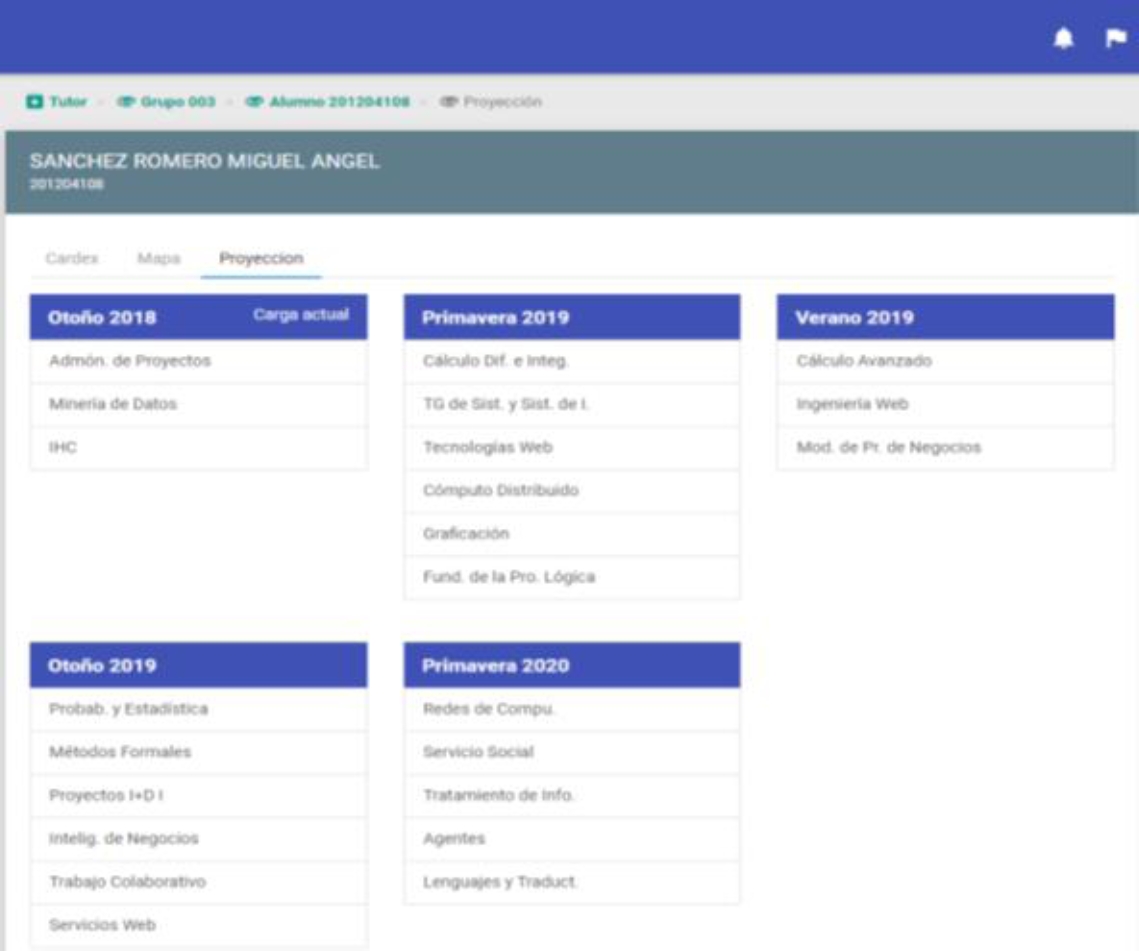Choose Cómputo Distribuido in Primavera 2019
Screen dimensions: 1139x951
500,491
